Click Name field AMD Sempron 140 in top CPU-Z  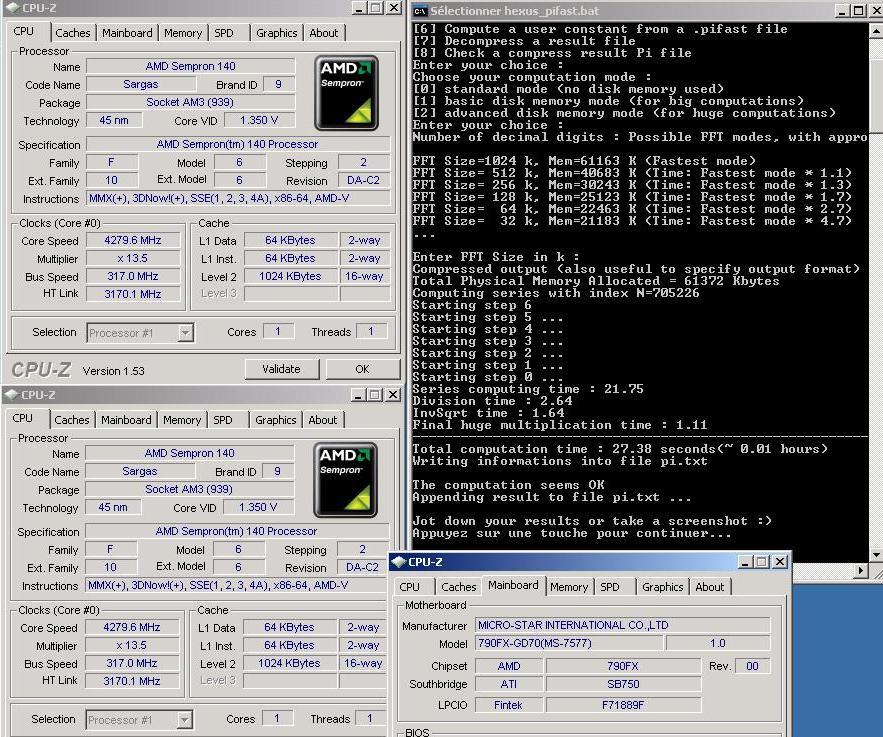point(190,66)
